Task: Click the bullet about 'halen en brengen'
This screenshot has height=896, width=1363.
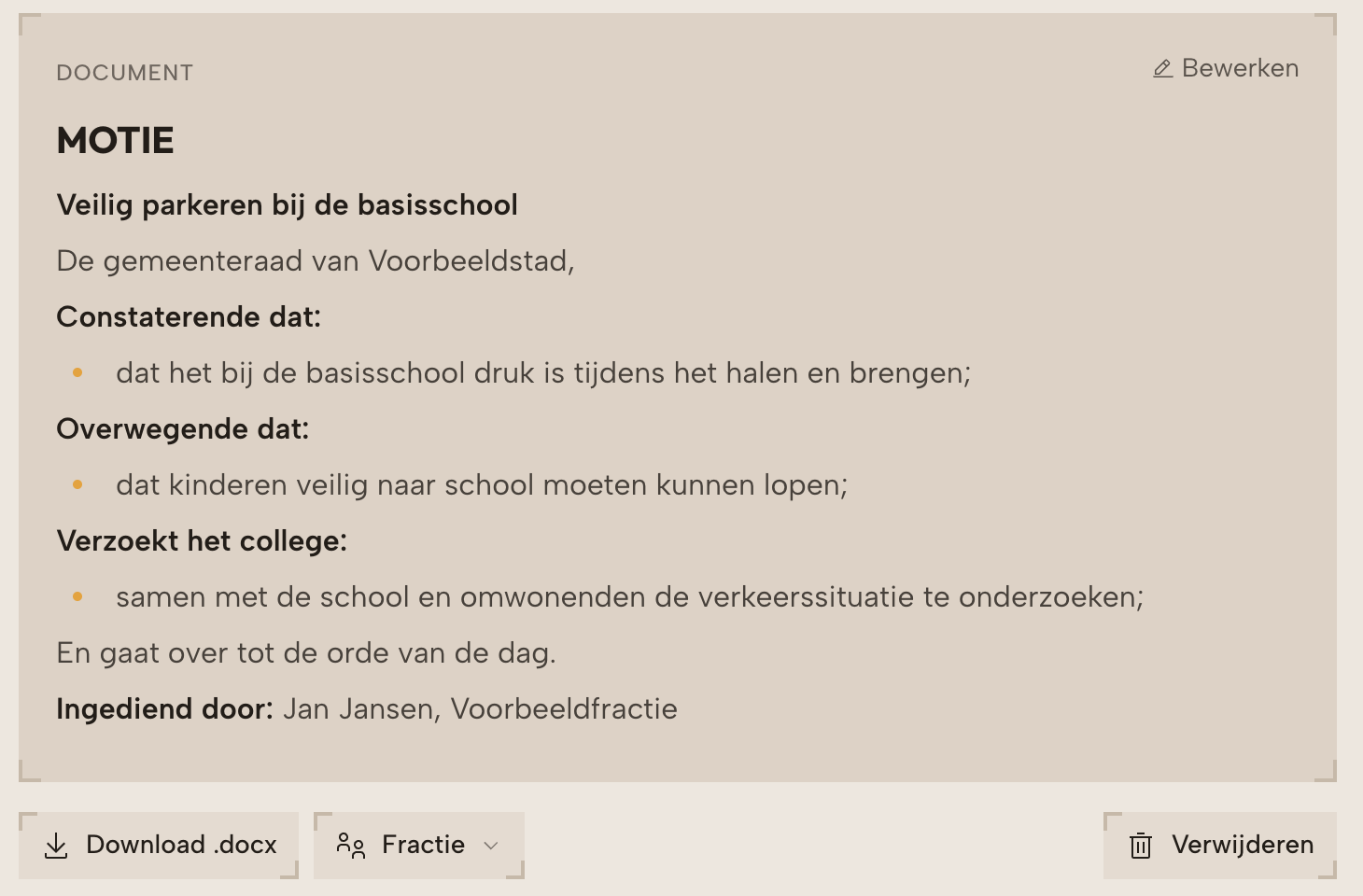Action: tap(543, 373)
